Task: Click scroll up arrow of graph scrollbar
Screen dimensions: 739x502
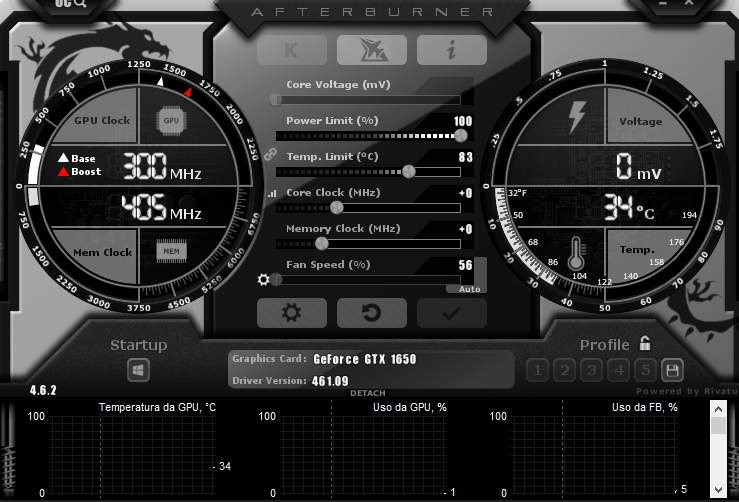Action: (x=718, y=409)
